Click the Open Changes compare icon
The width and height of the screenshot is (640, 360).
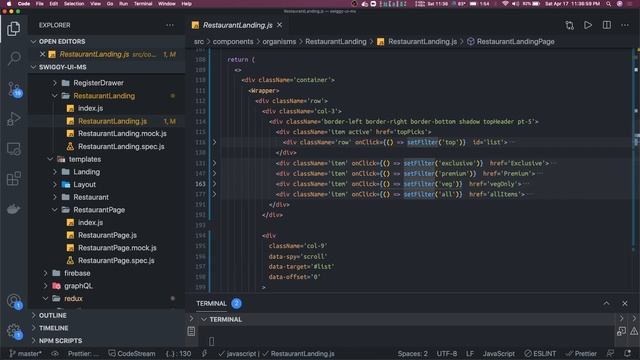click(x=569, y=25)
